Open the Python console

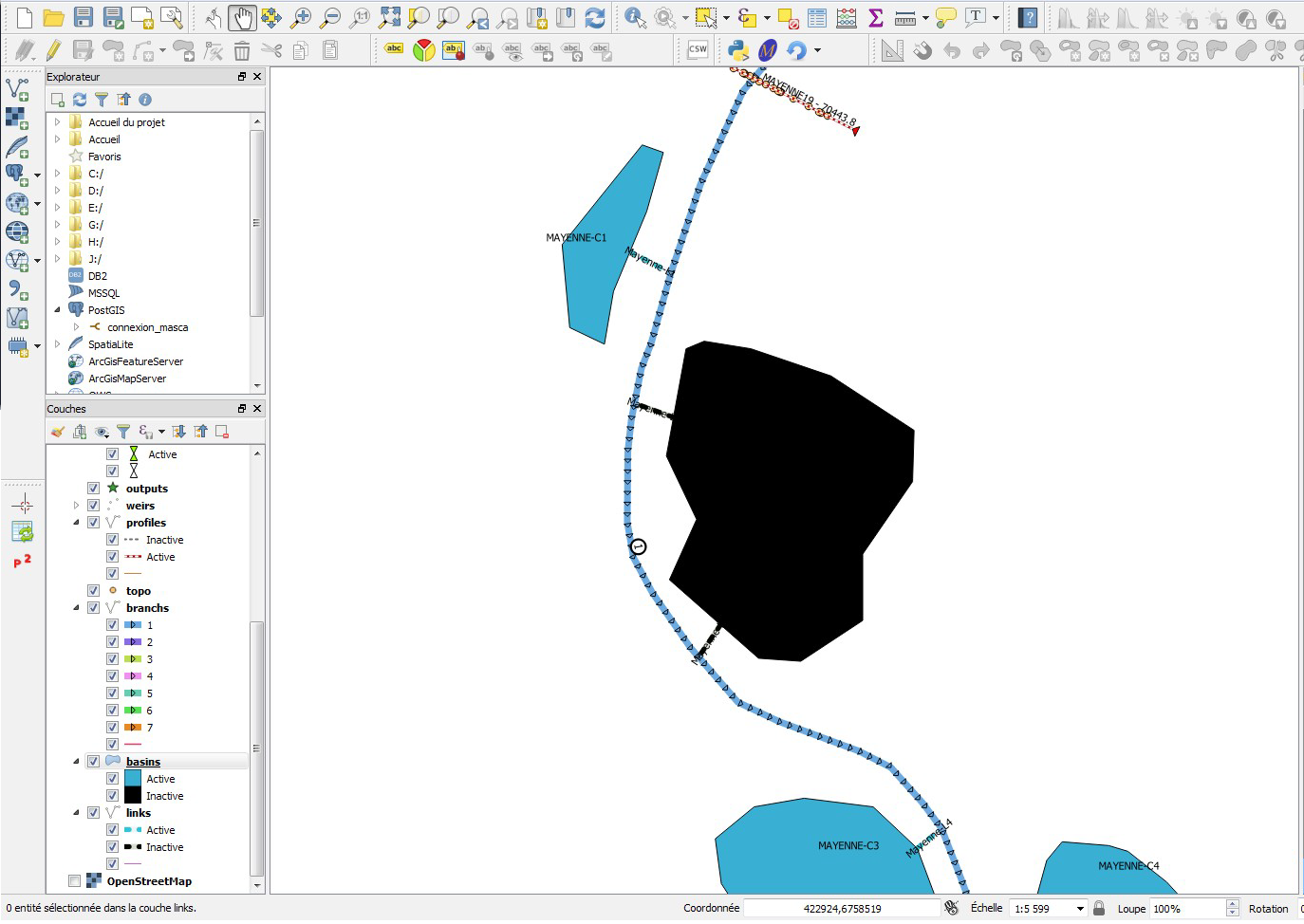coord(737,49)
